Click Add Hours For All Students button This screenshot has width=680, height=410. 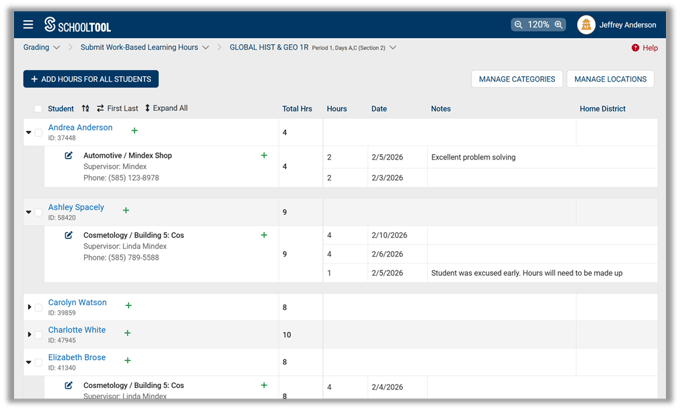(91, 79)
